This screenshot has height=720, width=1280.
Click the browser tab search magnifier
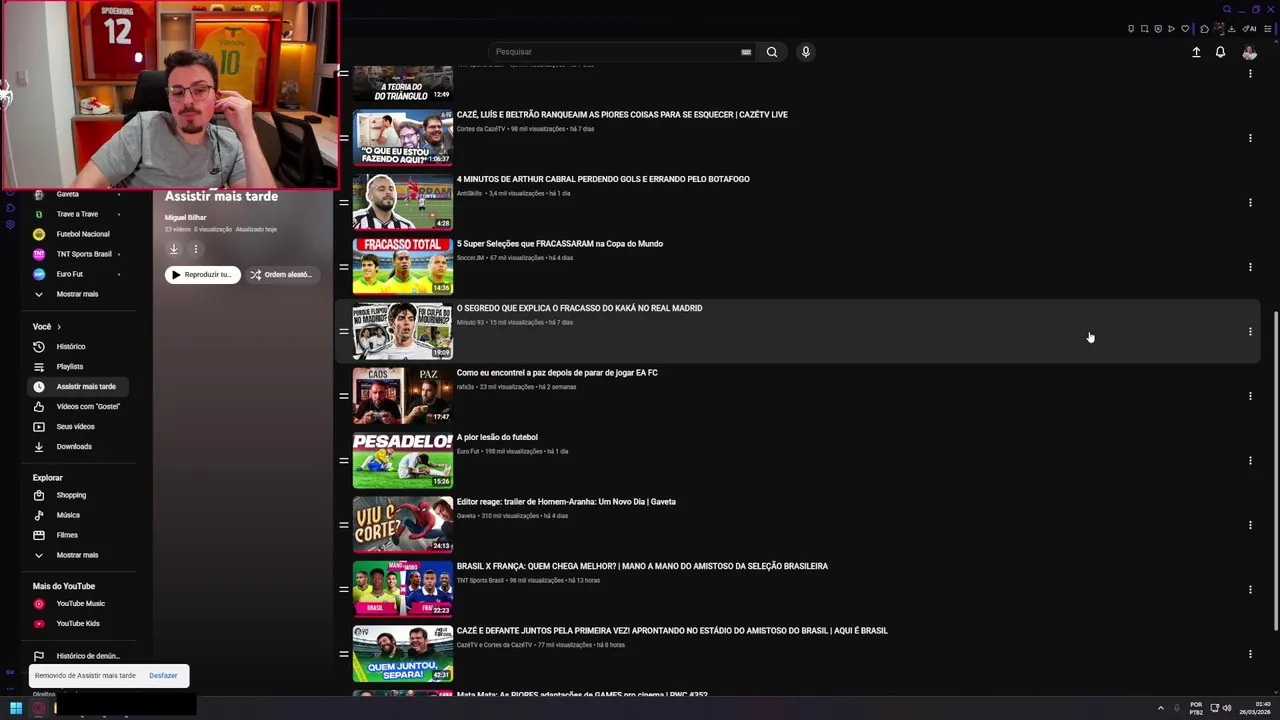pyautogui.click(x=1227, y=9)
